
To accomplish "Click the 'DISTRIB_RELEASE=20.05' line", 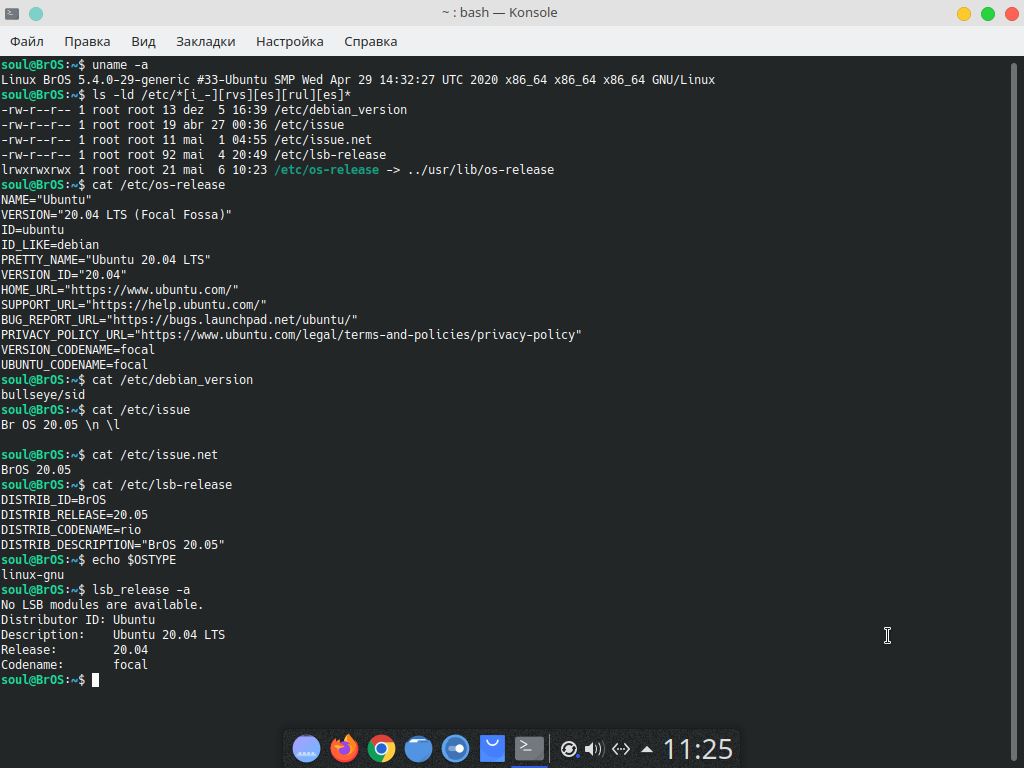I will tap(74, 515).
